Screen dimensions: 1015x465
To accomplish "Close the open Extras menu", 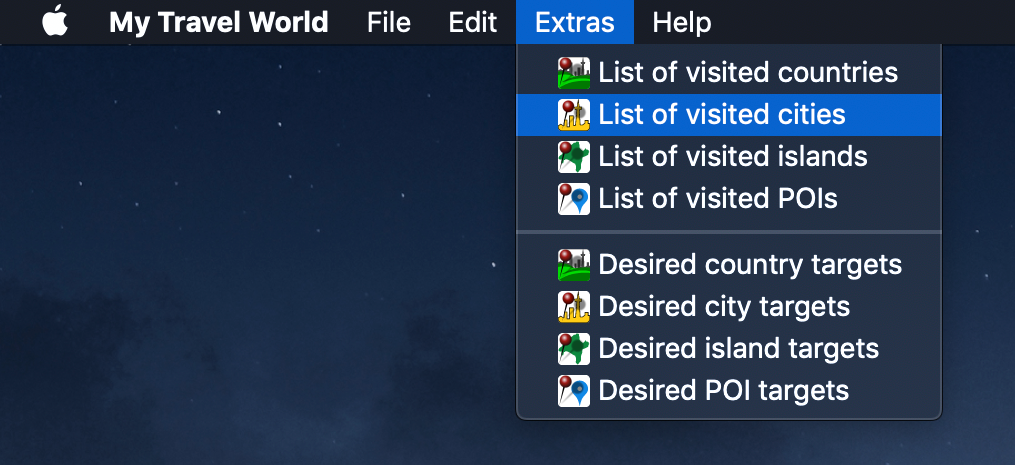I will [575, 22].
